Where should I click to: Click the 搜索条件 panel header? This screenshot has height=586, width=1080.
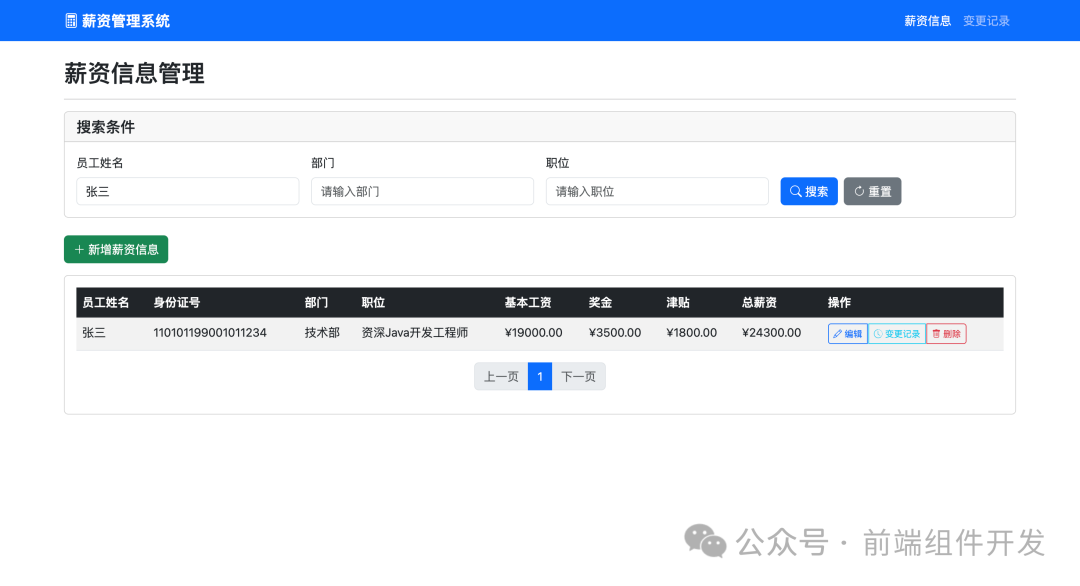540,127
